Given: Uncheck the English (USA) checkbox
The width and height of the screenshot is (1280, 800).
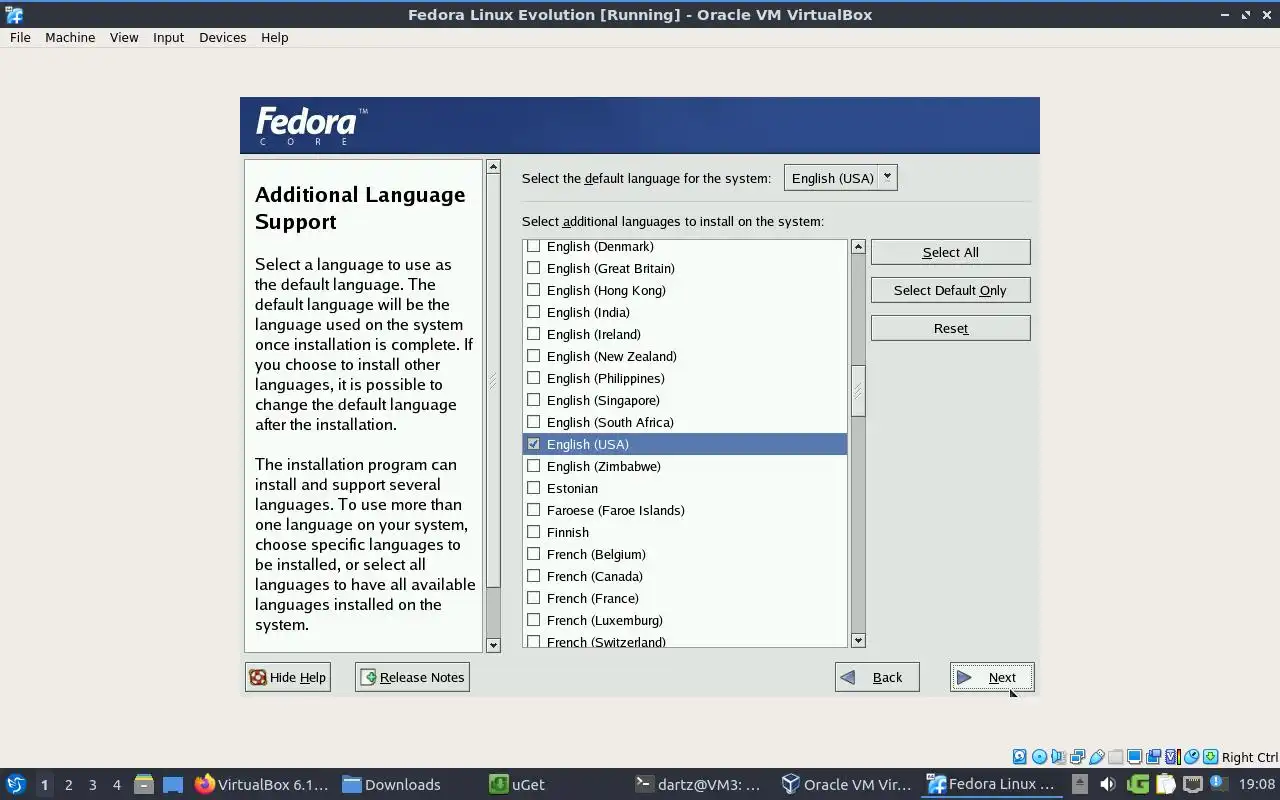Looking at the screenshot, I should pyautogui.click(x=533, y=444).
